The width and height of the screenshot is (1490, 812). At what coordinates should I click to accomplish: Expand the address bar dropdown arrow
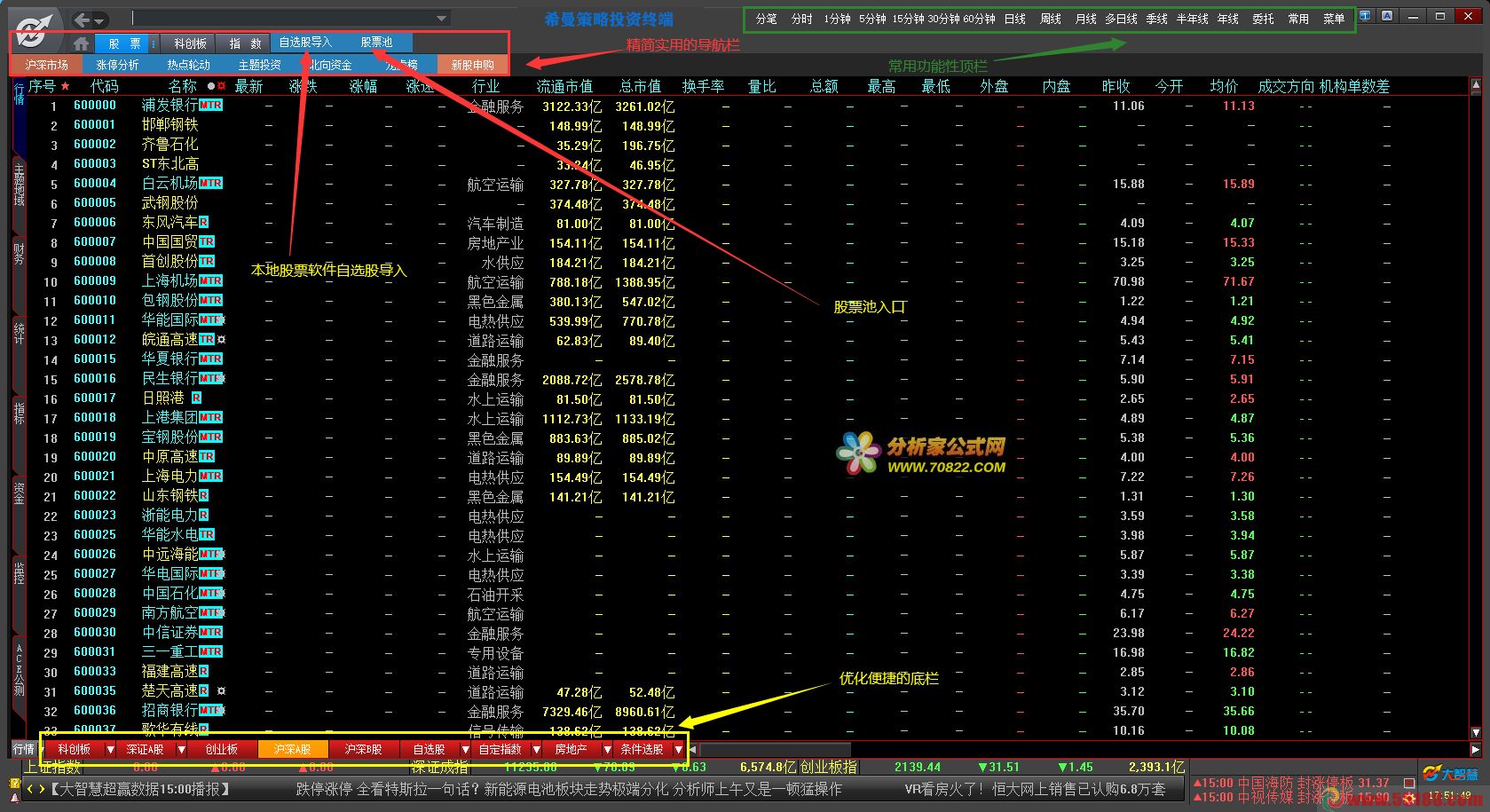[x=441, y=19]
